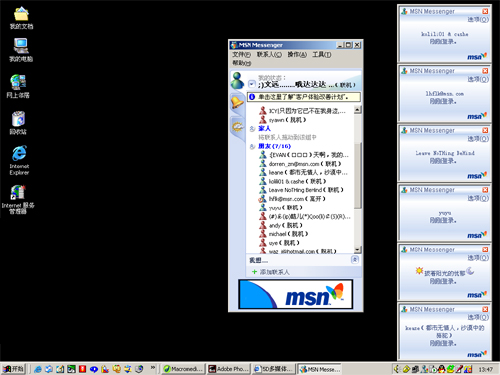Collapse the 家人 contact group

tap(252, 128)
